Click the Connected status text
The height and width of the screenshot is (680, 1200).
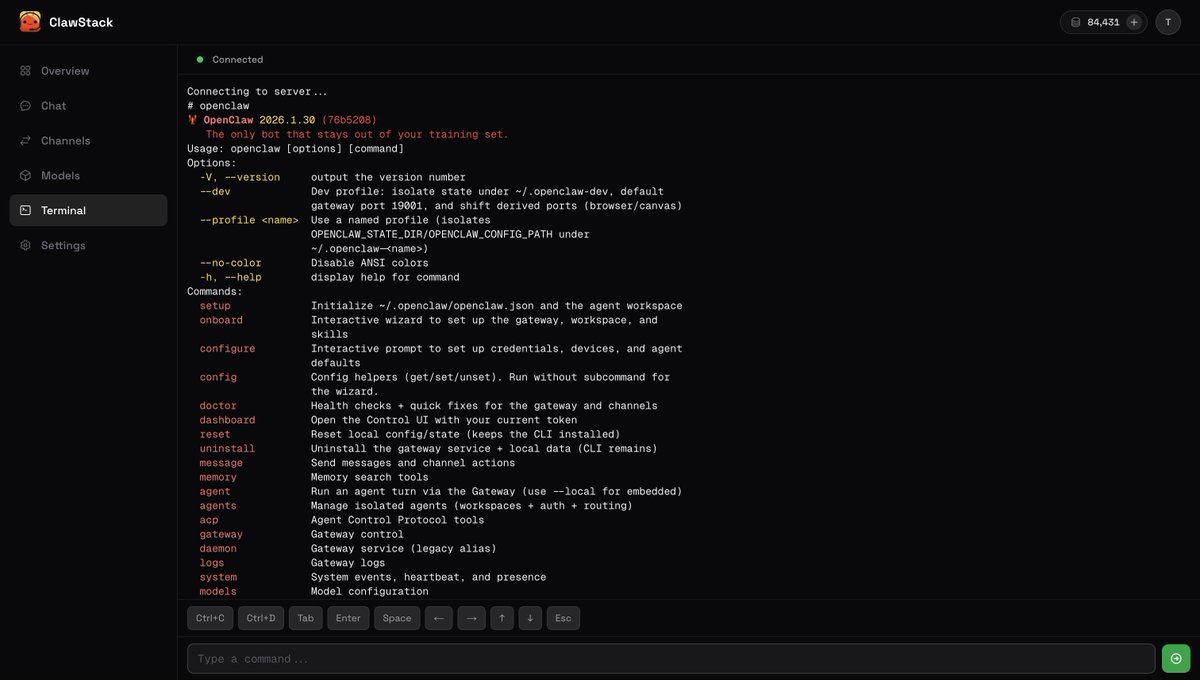238,60
